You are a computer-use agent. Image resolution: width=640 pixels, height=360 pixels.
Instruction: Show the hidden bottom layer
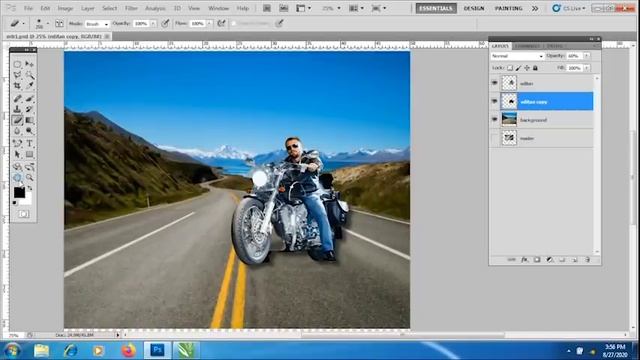tap(495, 138)
